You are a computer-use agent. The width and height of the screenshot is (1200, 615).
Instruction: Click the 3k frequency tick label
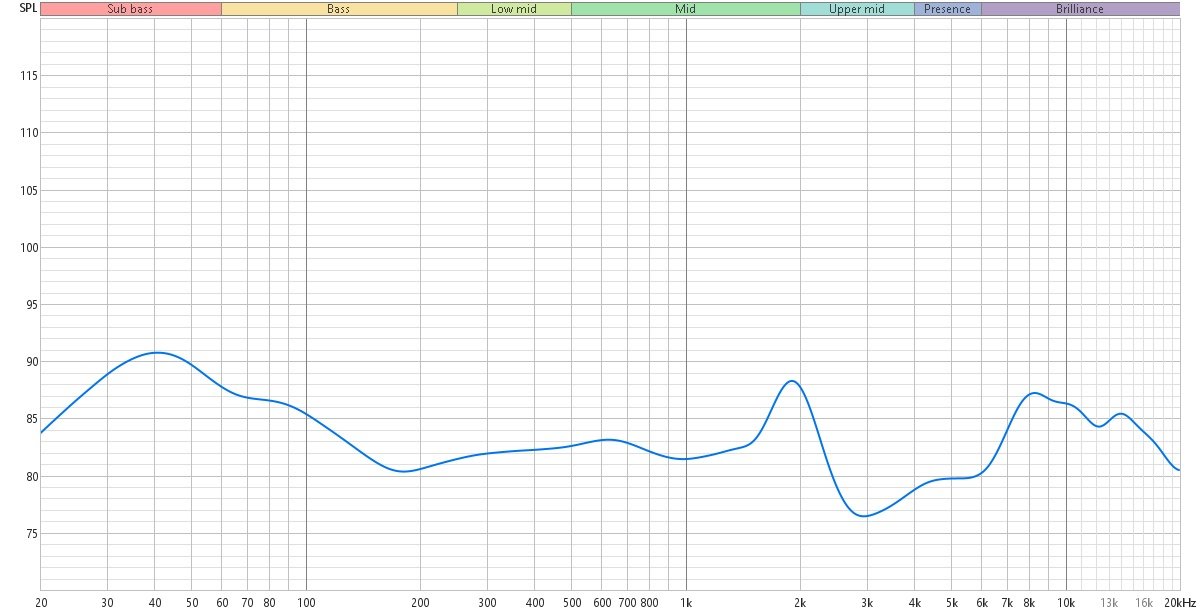coord(867,603)
